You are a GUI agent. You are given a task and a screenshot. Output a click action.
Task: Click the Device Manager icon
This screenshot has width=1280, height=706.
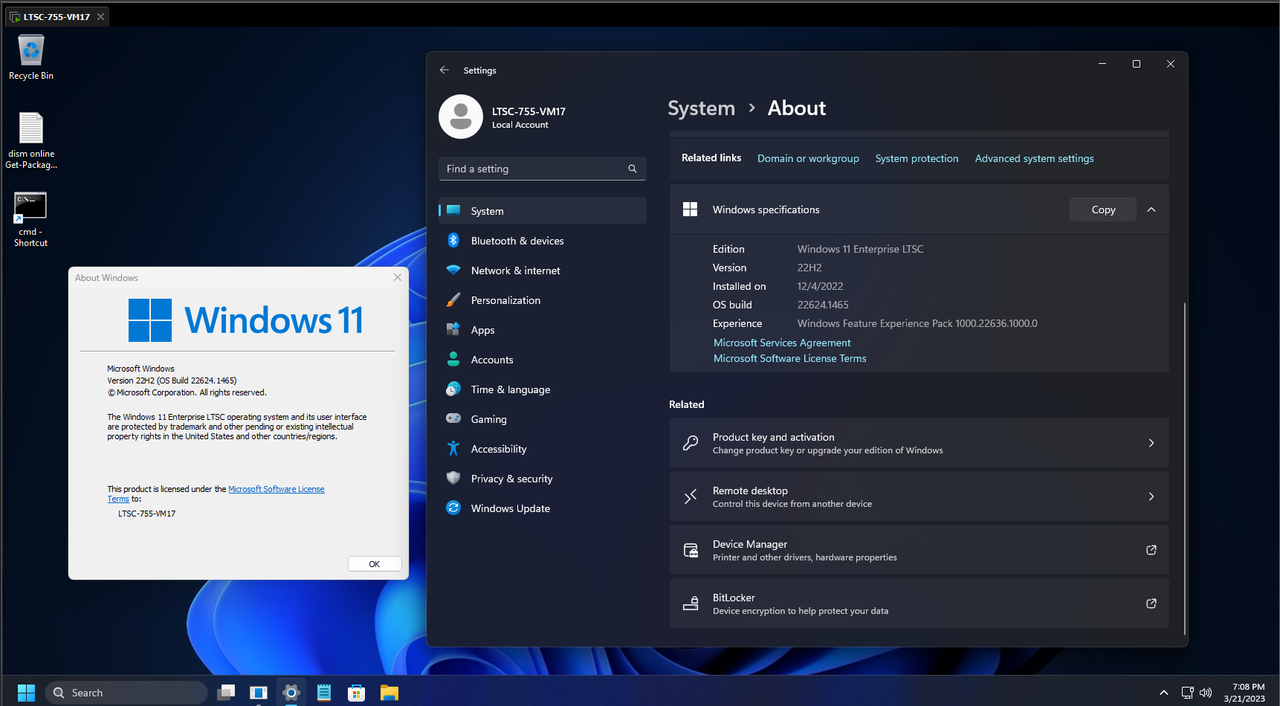(690, 550)
